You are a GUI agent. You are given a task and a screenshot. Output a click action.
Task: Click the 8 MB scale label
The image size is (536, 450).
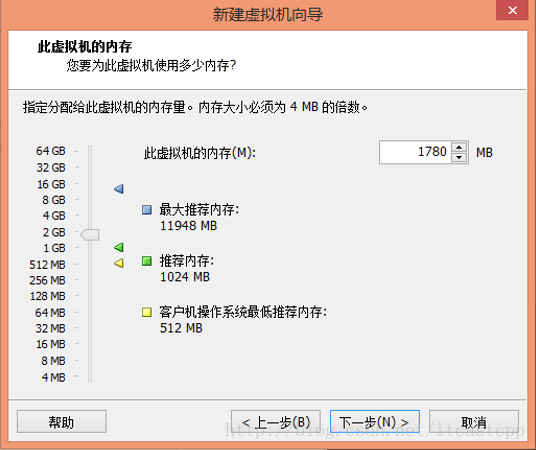click(x=53, y=361)
